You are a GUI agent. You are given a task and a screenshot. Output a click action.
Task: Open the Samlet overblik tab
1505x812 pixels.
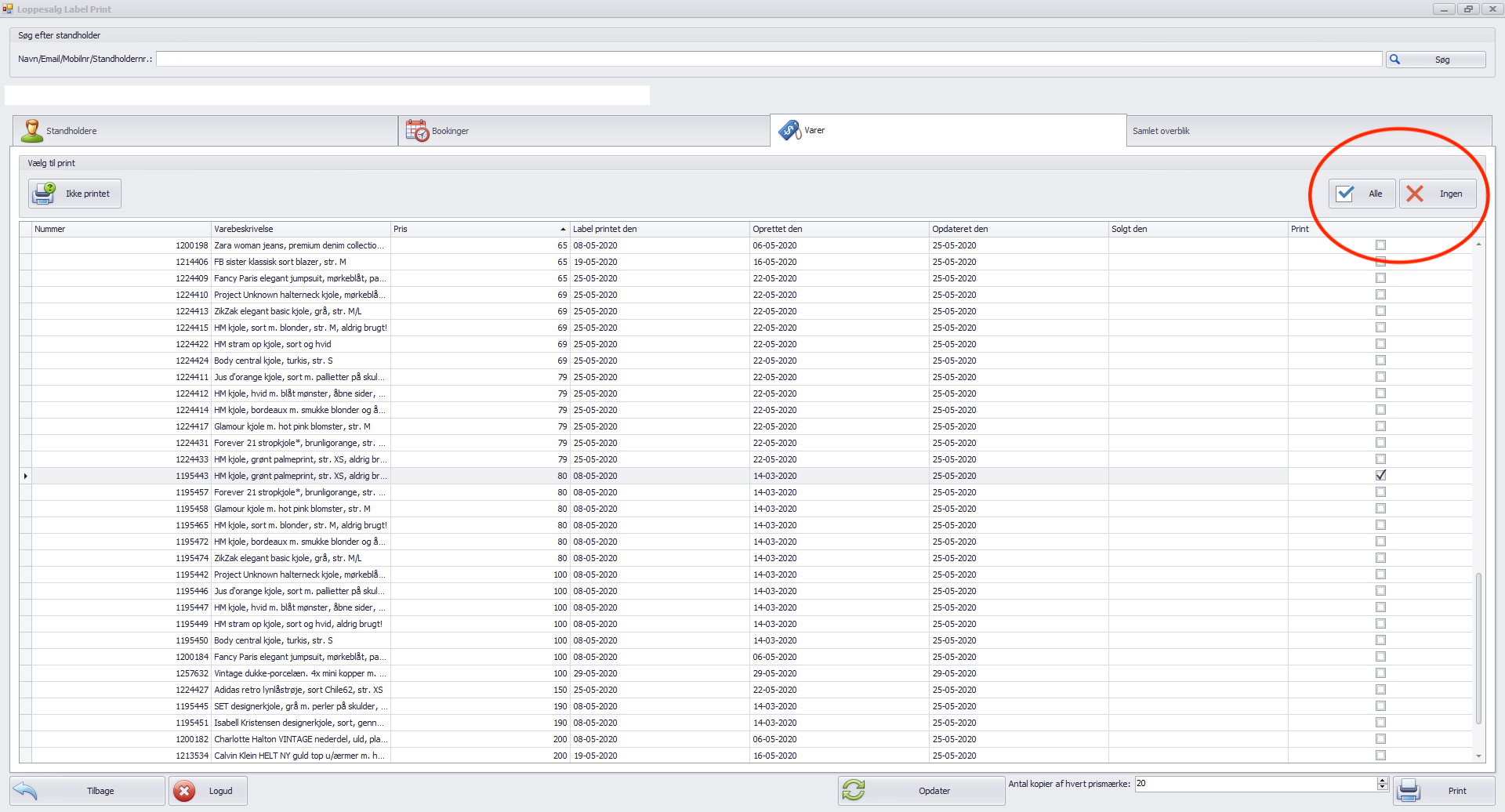1309,131
